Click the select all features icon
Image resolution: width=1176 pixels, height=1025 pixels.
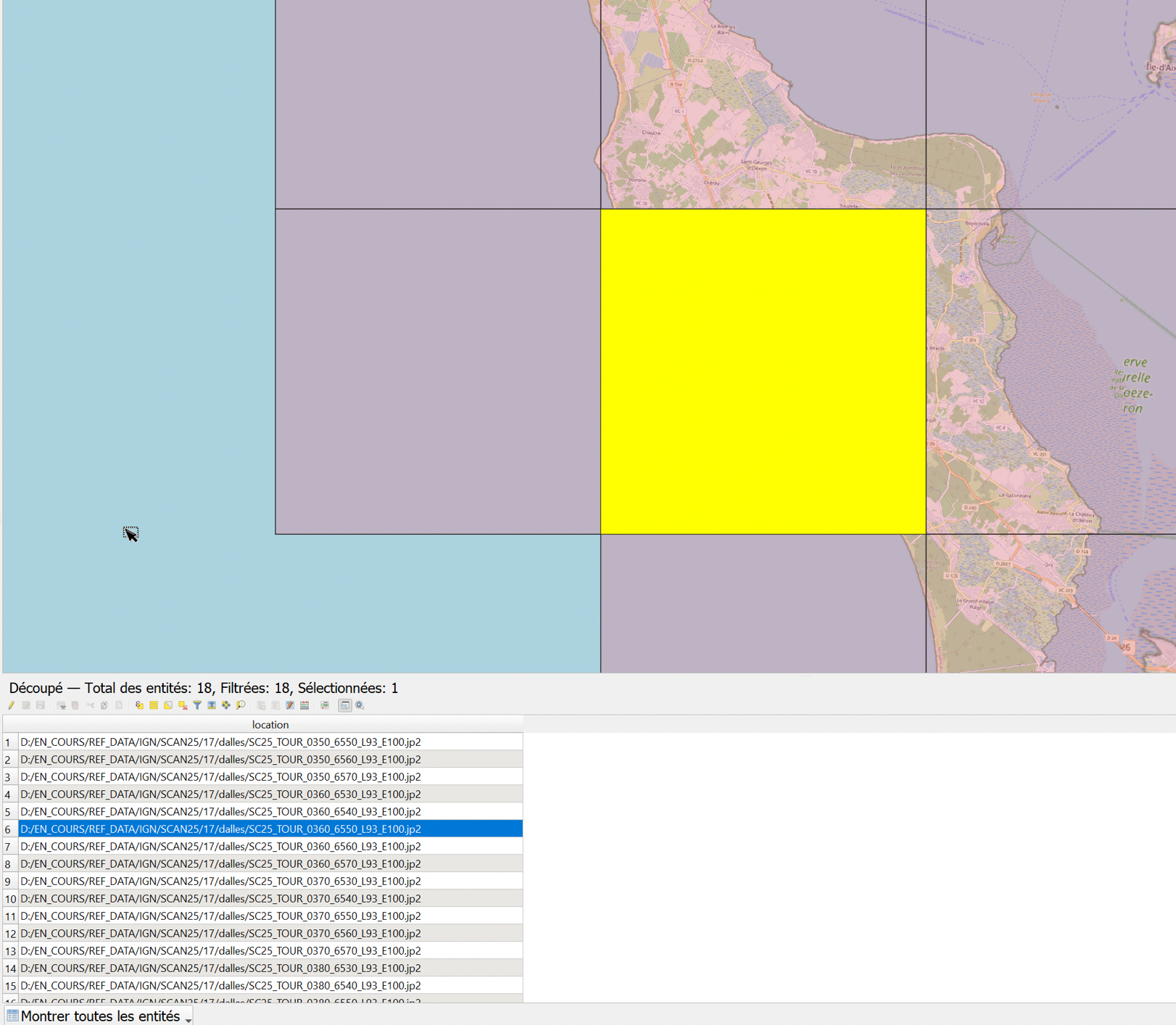point(154,705)
